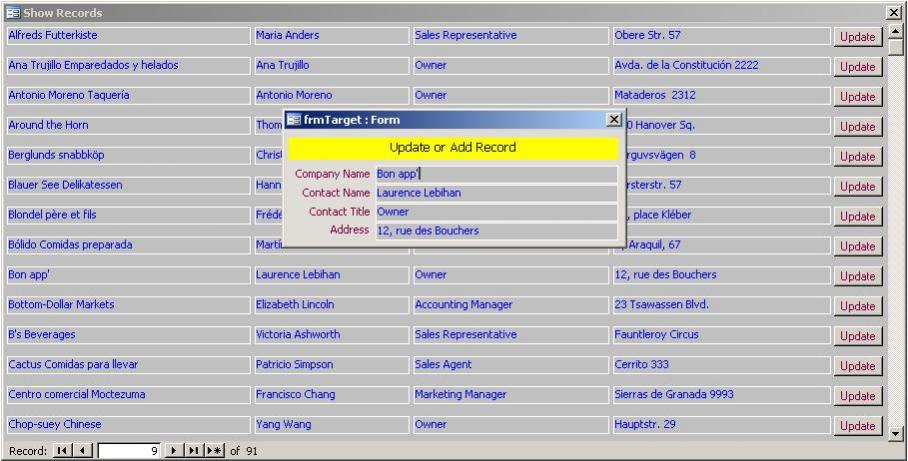The image size is (908, 461).
Task: Click Avda. de la Constitución 2222 cell
Action: [722, 65]
